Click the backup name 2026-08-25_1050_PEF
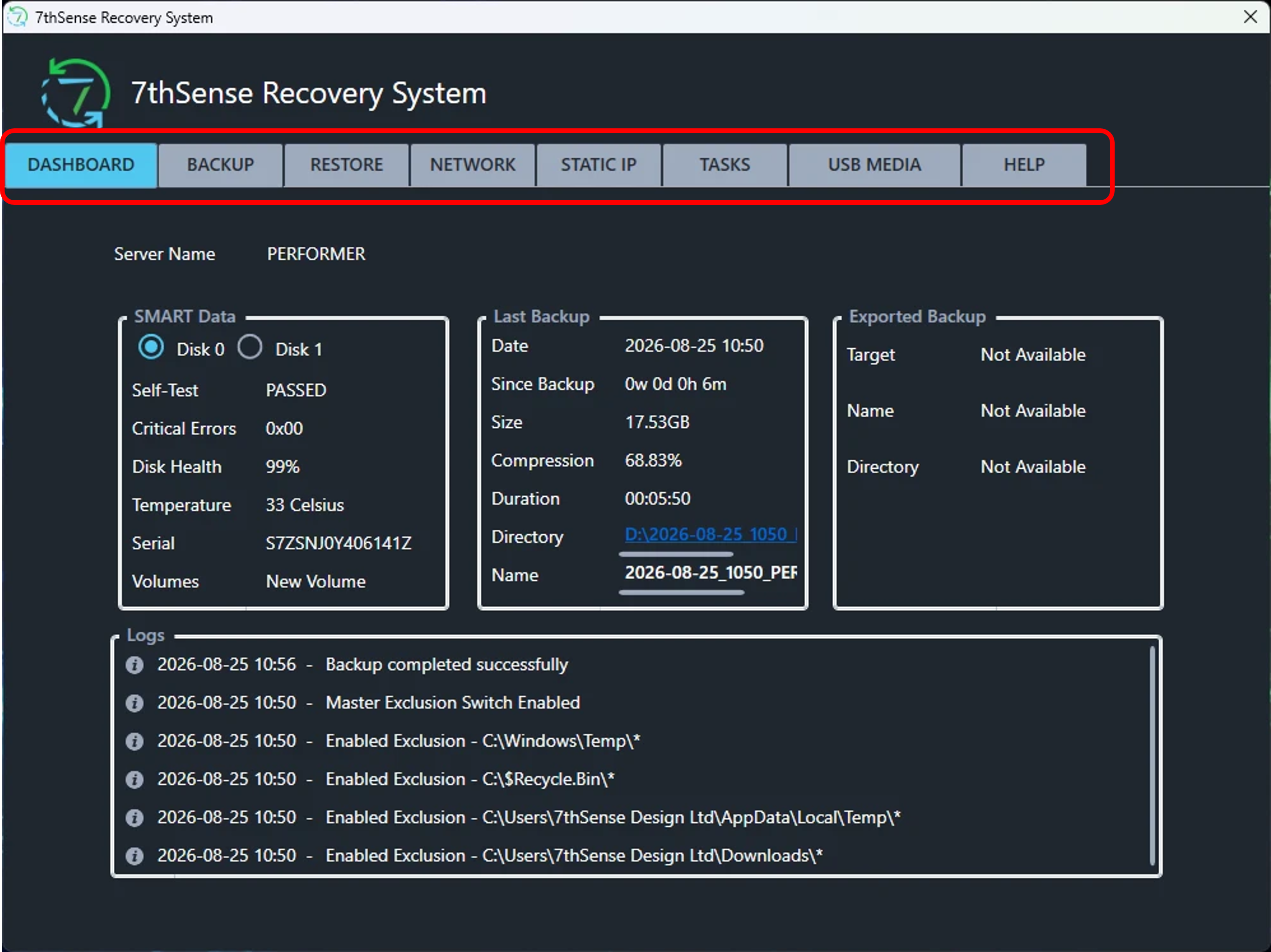The width and height of the screenshot is (1271, 952). pos(711,573)
